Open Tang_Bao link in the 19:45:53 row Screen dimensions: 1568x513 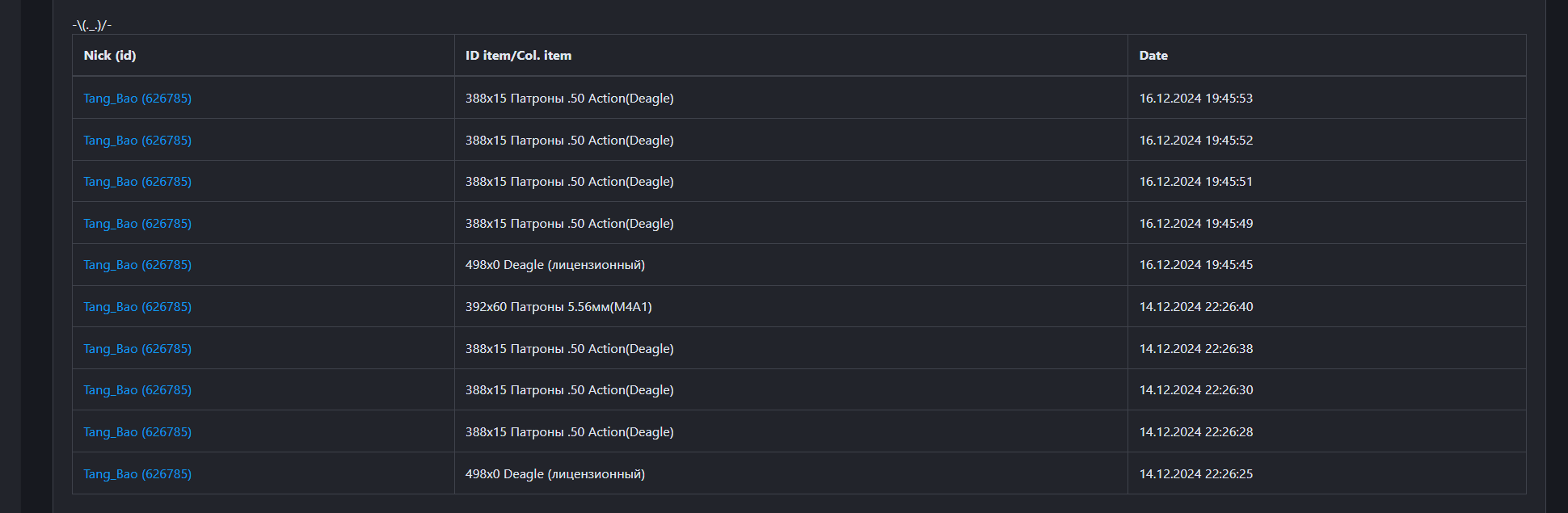coord(137,99)
